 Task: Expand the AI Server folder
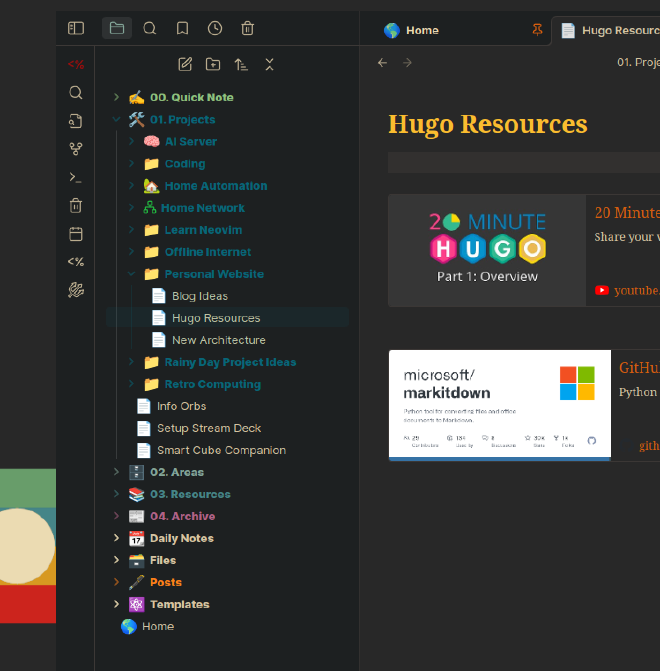131,141
